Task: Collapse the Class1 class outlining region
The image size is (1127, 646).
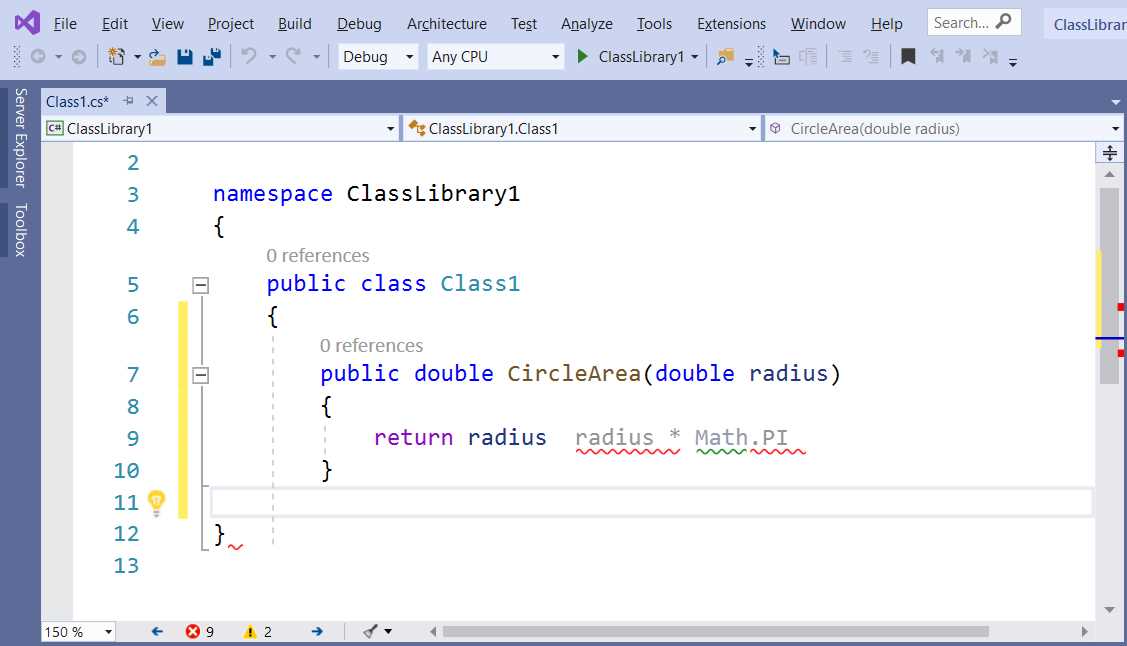Action: [x=201, y=285]
